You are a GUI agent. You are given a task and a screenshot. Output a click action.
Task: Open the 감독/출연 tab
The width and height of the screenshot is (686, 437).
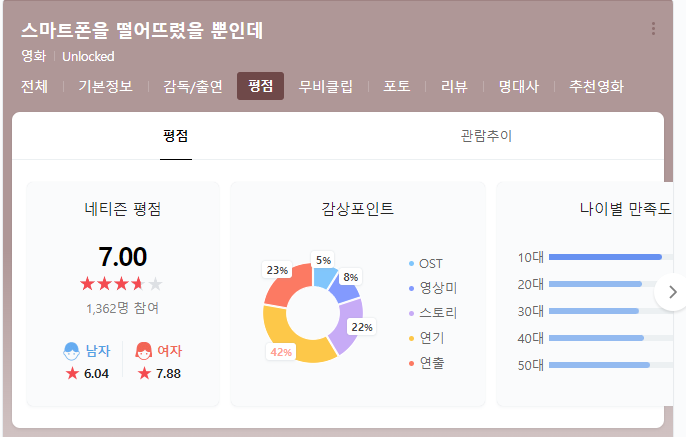pos(193,86)
